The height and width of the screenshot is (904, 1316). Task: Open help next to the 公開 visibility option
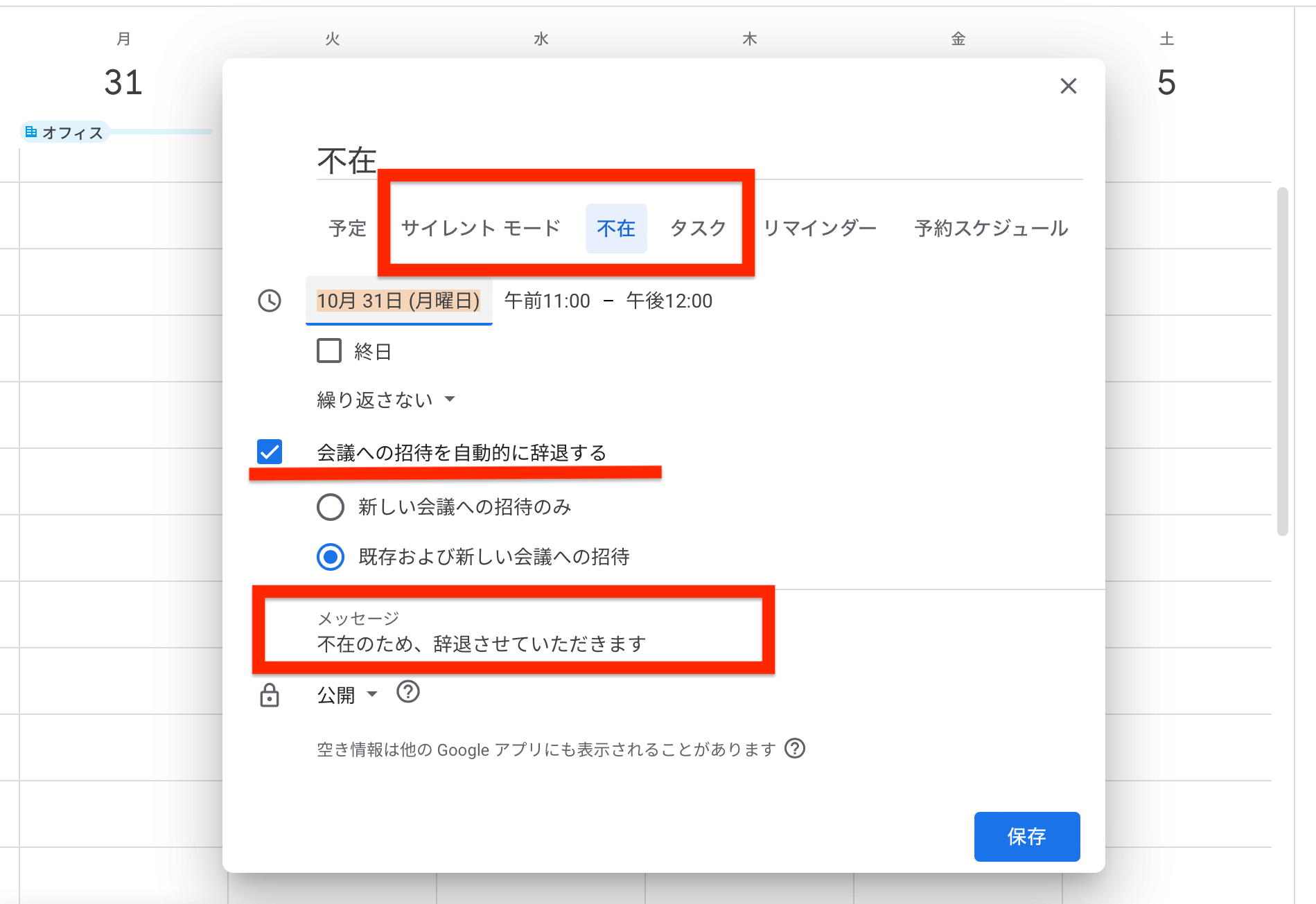click(x=408, y=693)
